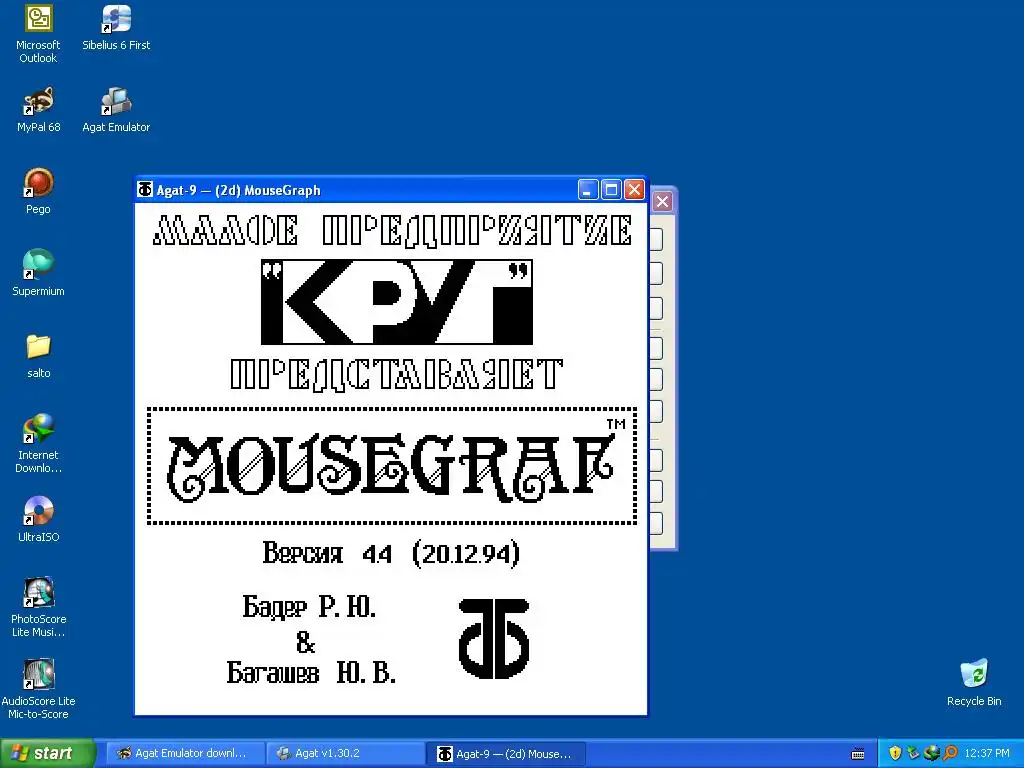Image resolution: width=1024 pixels, height=768 pixels.
Task: Select the salto folder on the desktop
Action: (x=39, y=355)
